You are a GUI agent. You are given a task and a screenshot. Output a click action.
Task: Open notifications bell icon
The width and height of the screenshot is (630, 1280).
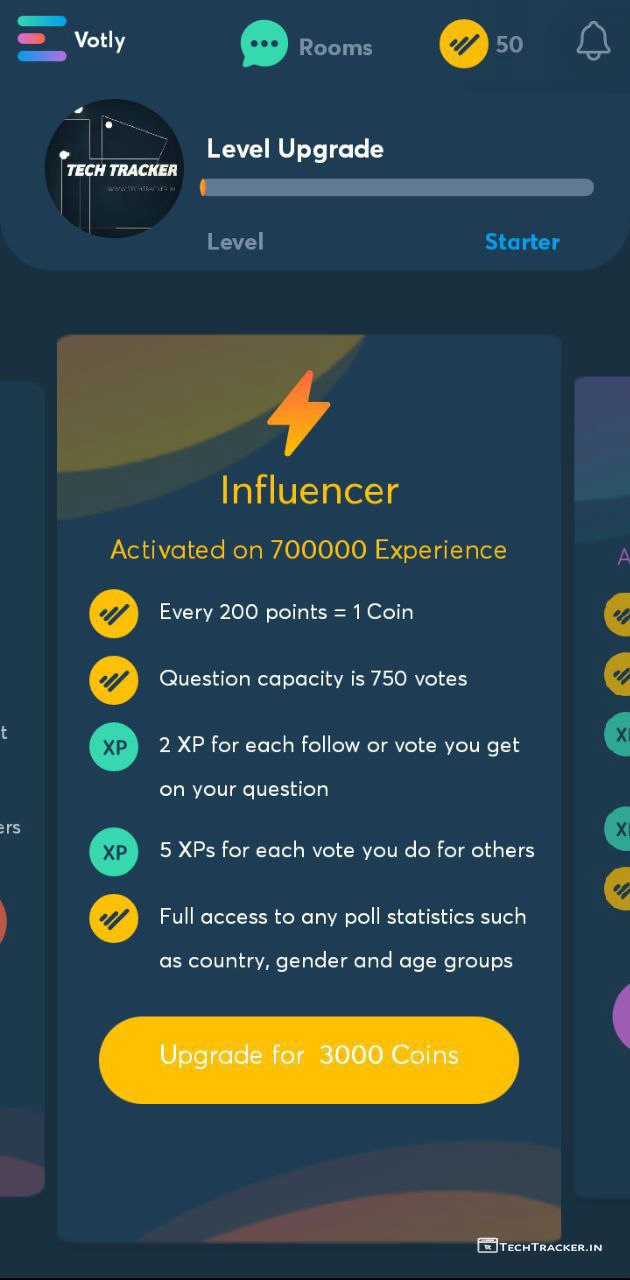(x=593, y=41)
